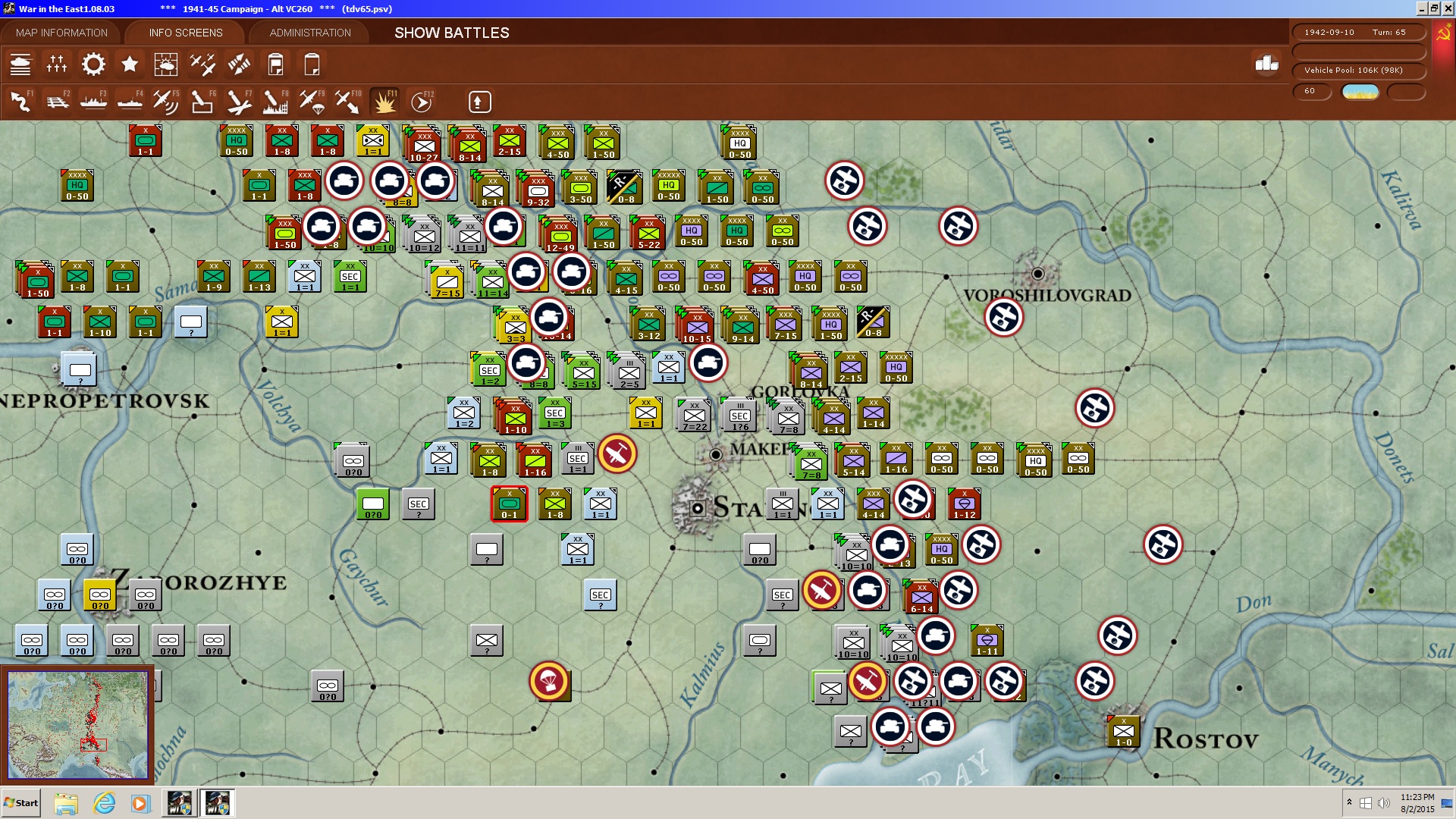Select the red-outlined 0-1 unit
Image resolution: width=1456 pixels, height=819 pixels.
(x=510, y=504)
